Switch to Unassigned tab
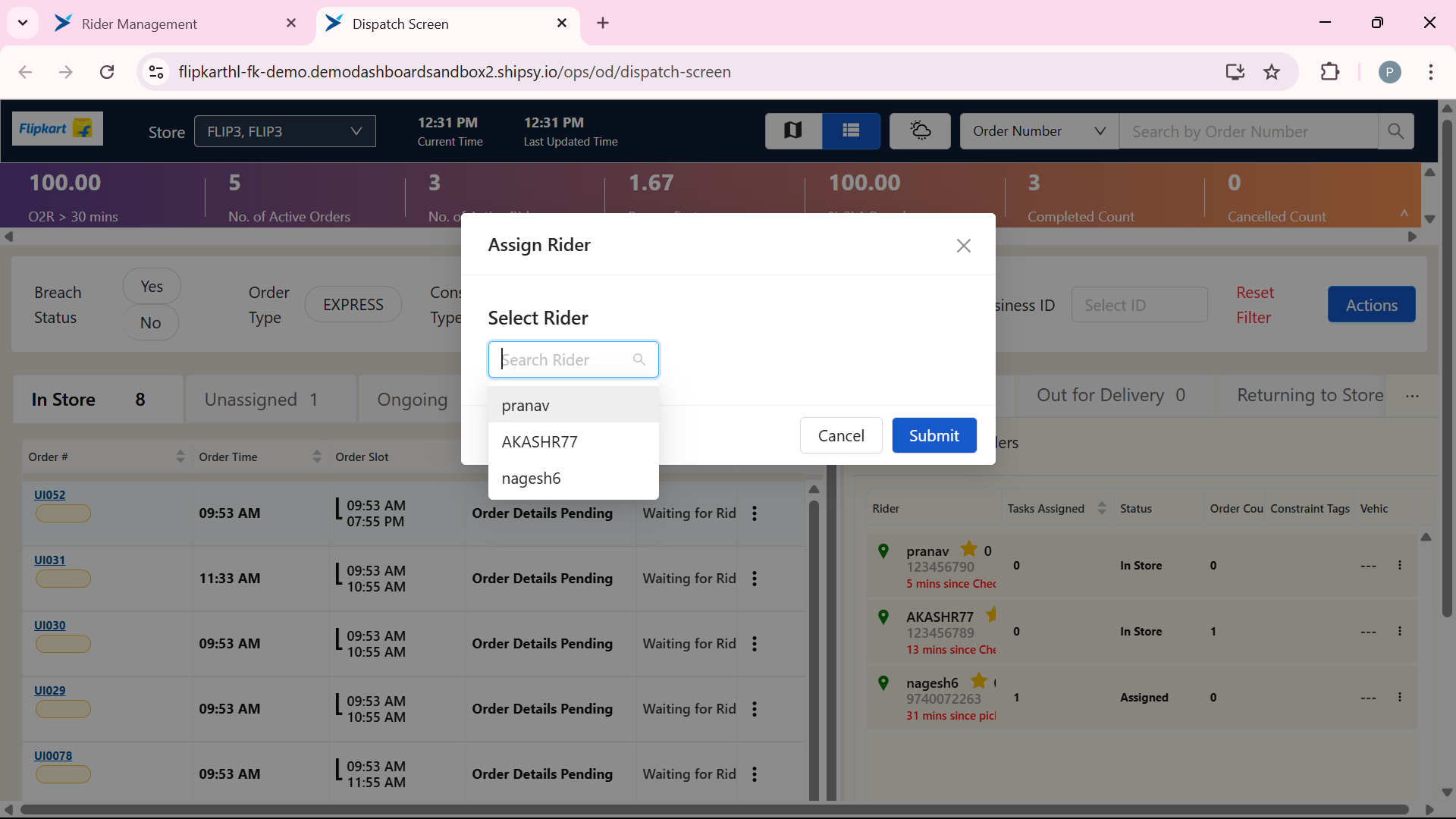Screen dimensions: 1456x819 pos(271,400)
